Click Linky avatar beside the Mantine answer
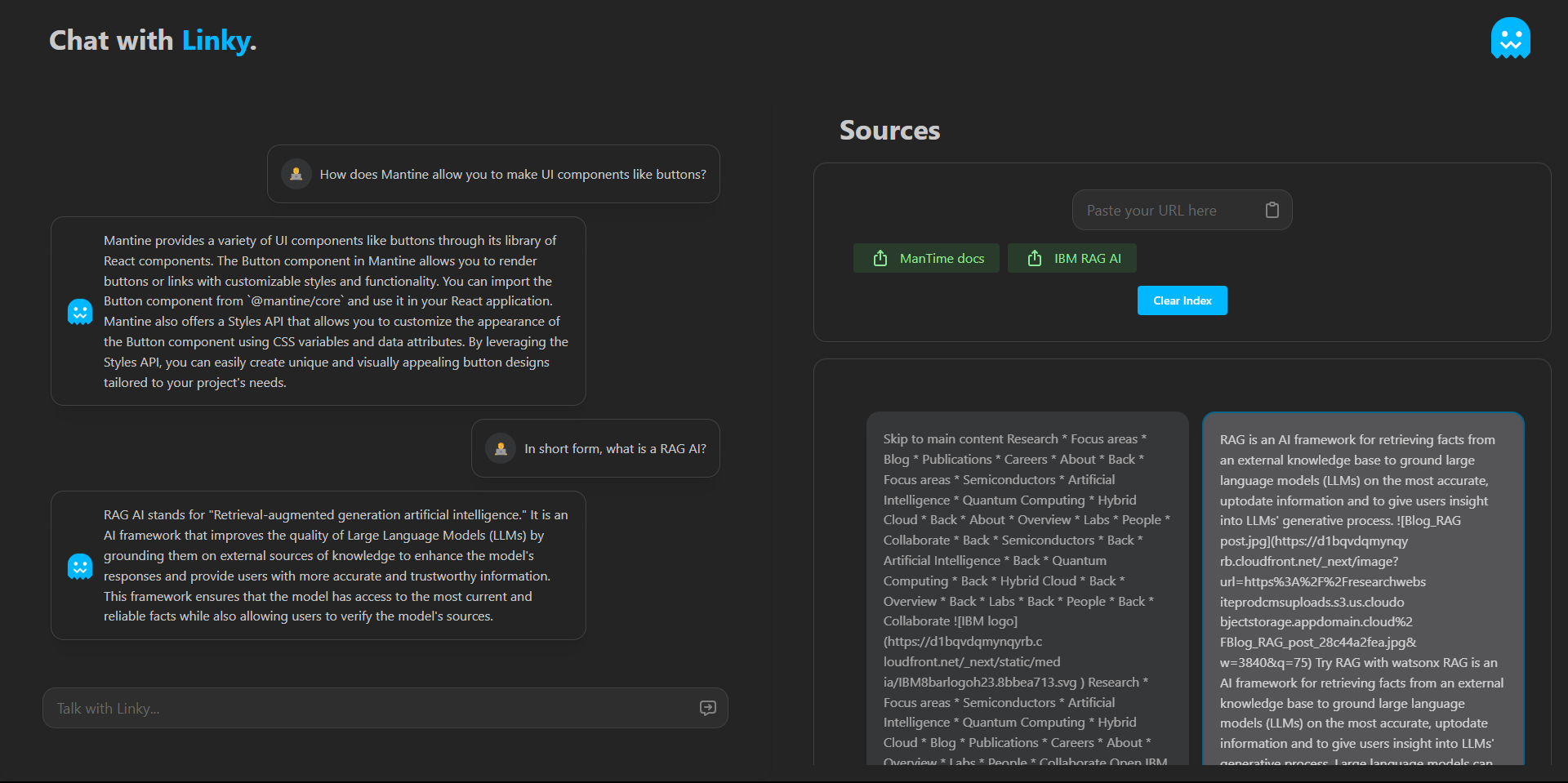The height and width of the screenshot is (783, 1568). [80, 311]
